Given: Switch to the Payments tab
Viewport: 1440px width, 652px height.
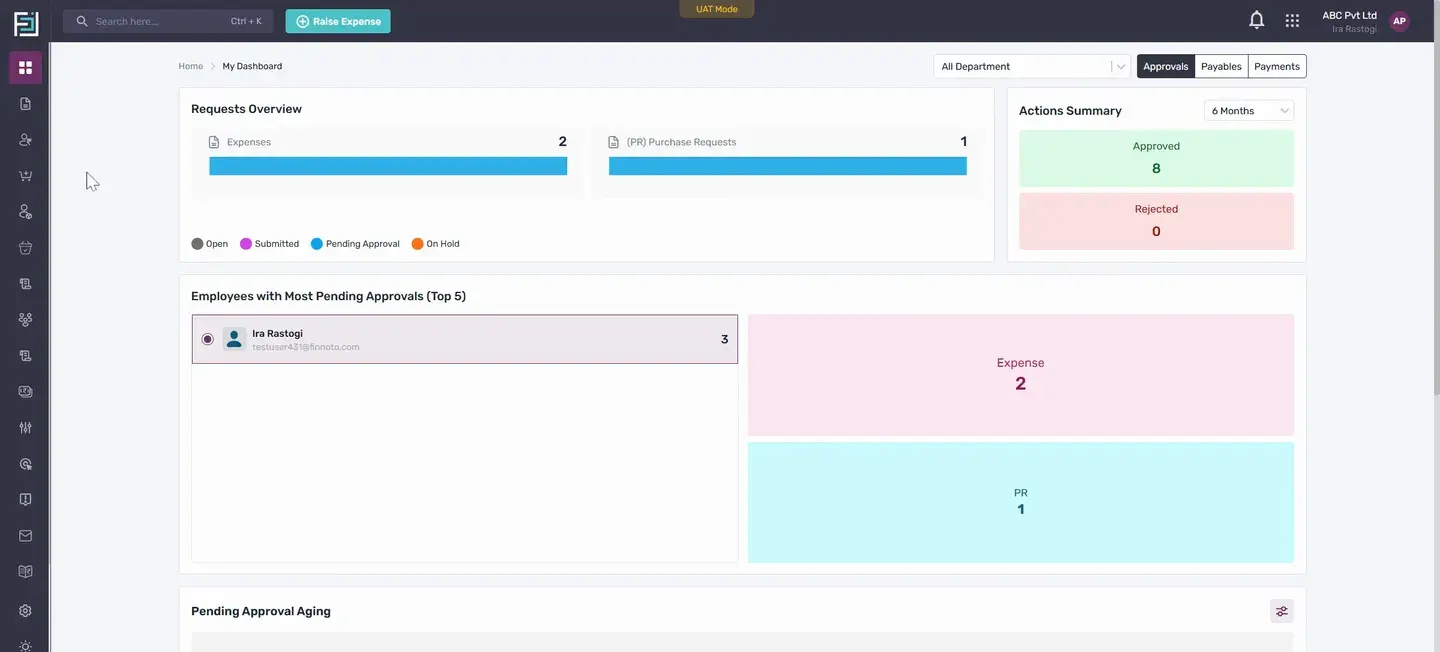Looking at the screenshot, I should point(1277,66).
